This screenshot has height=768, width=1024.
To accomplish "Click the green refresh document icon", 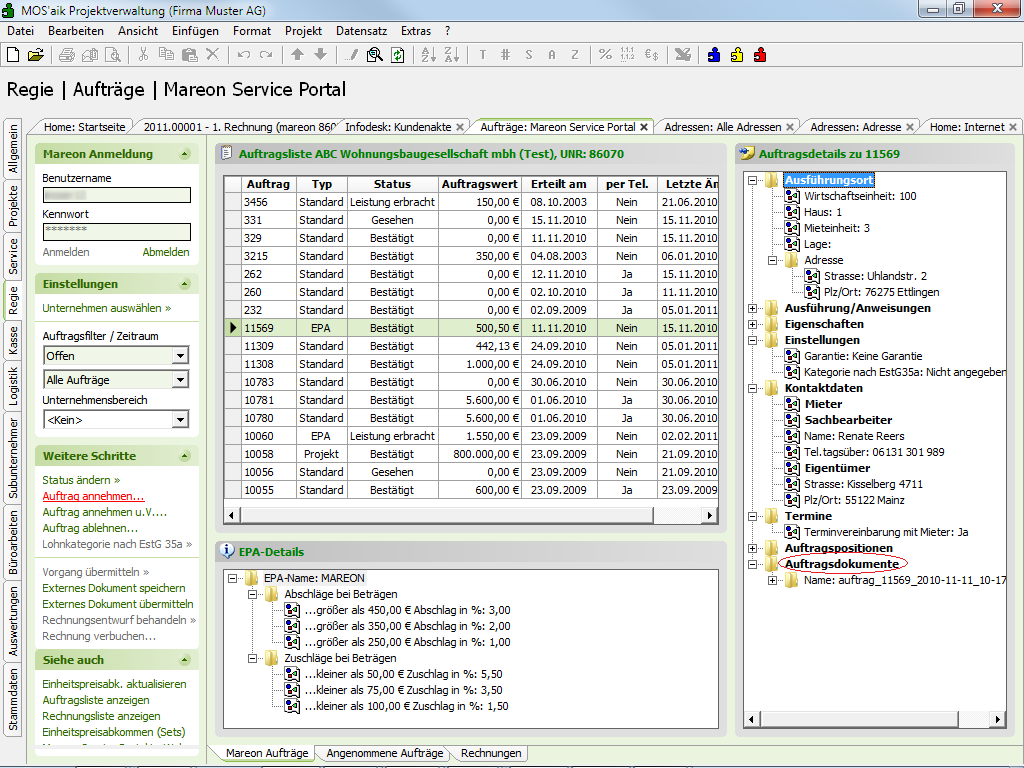I will 397,55.
